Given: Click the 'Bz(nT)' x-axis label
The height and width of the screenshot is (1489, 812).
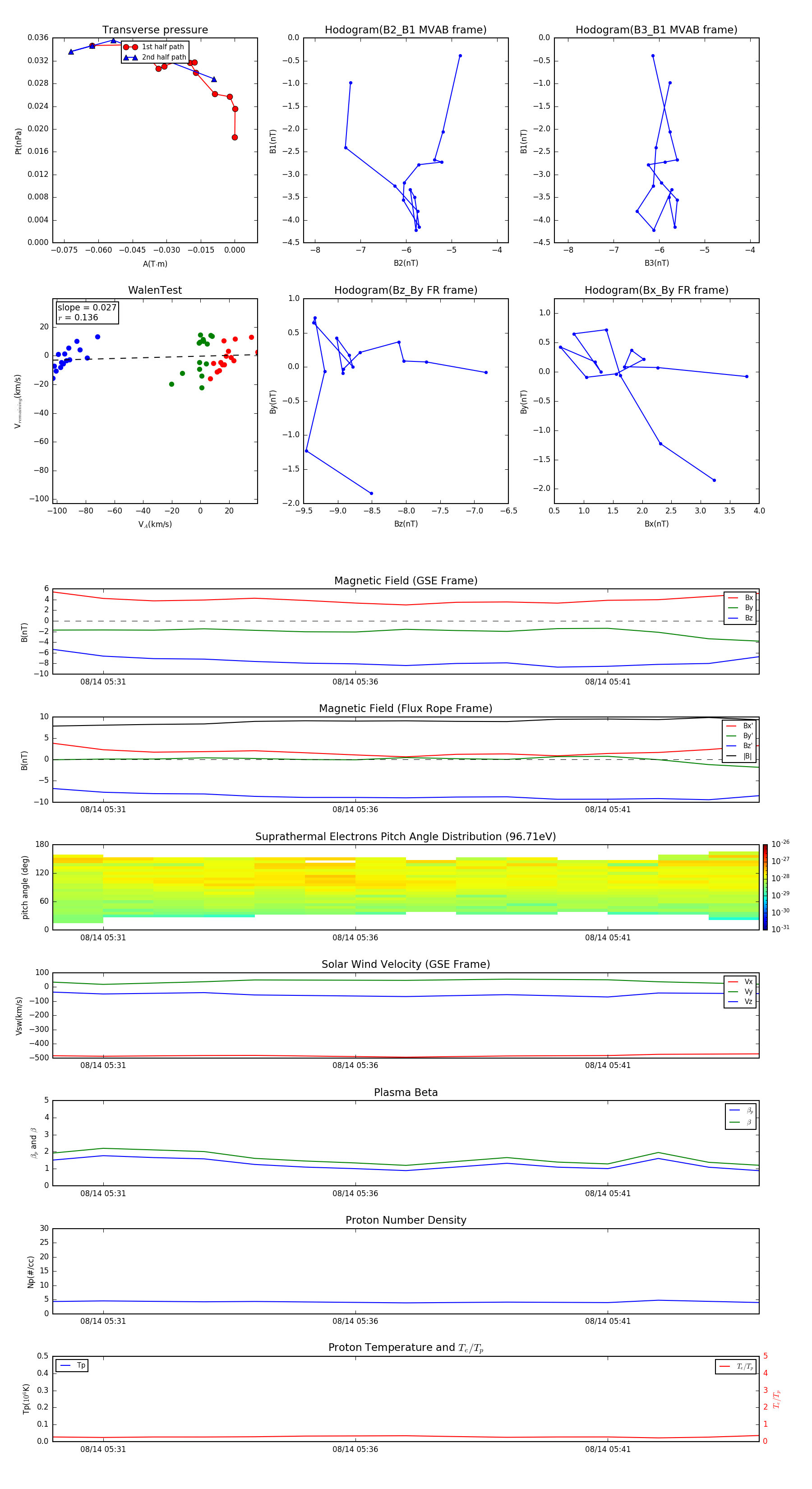Looking at the screenshot, I should coord(406,524).
